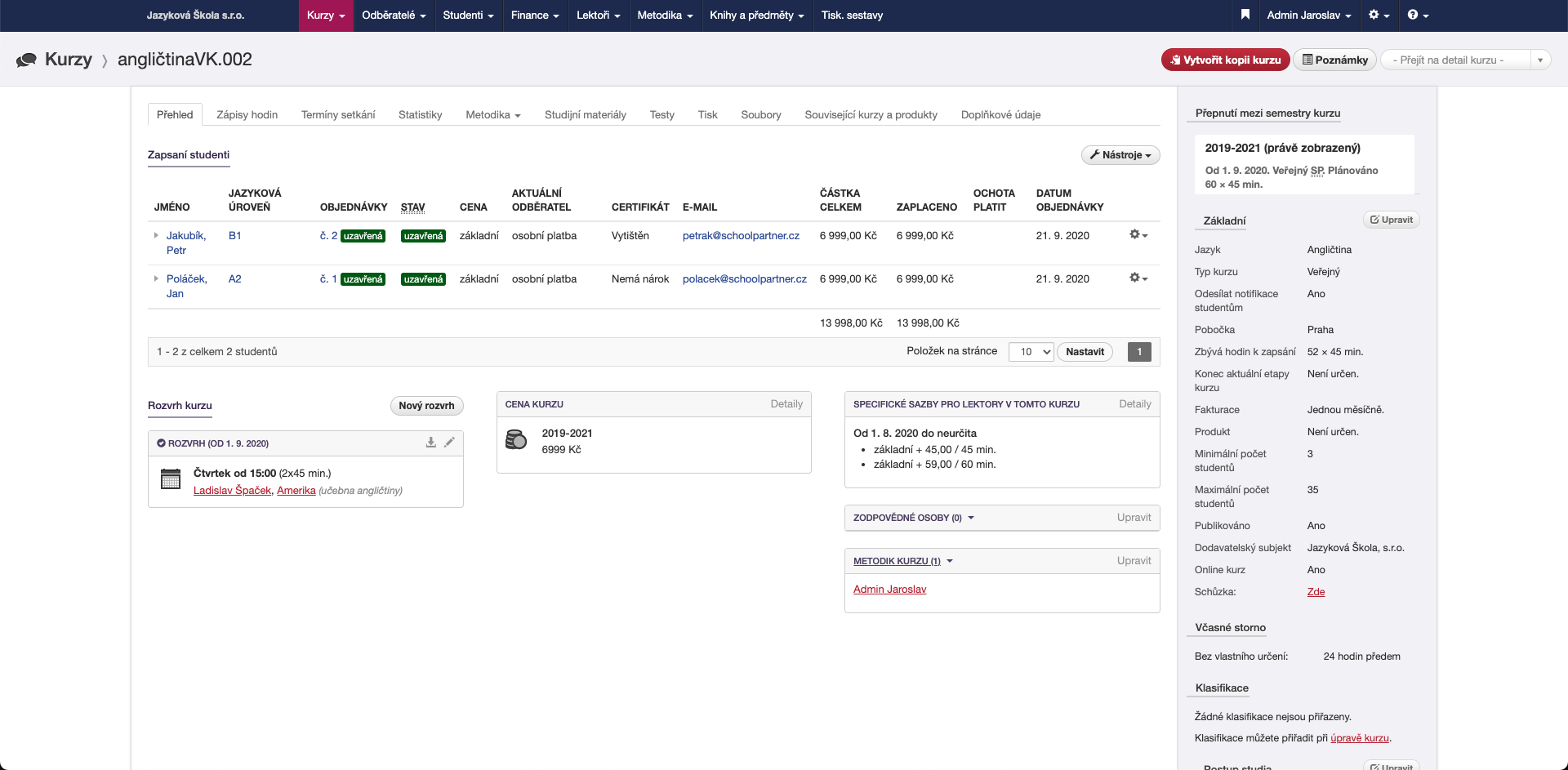Select the 2019-2021 semester card
The height and width of the screenshot is (770, 1568).
[1304, 164]
